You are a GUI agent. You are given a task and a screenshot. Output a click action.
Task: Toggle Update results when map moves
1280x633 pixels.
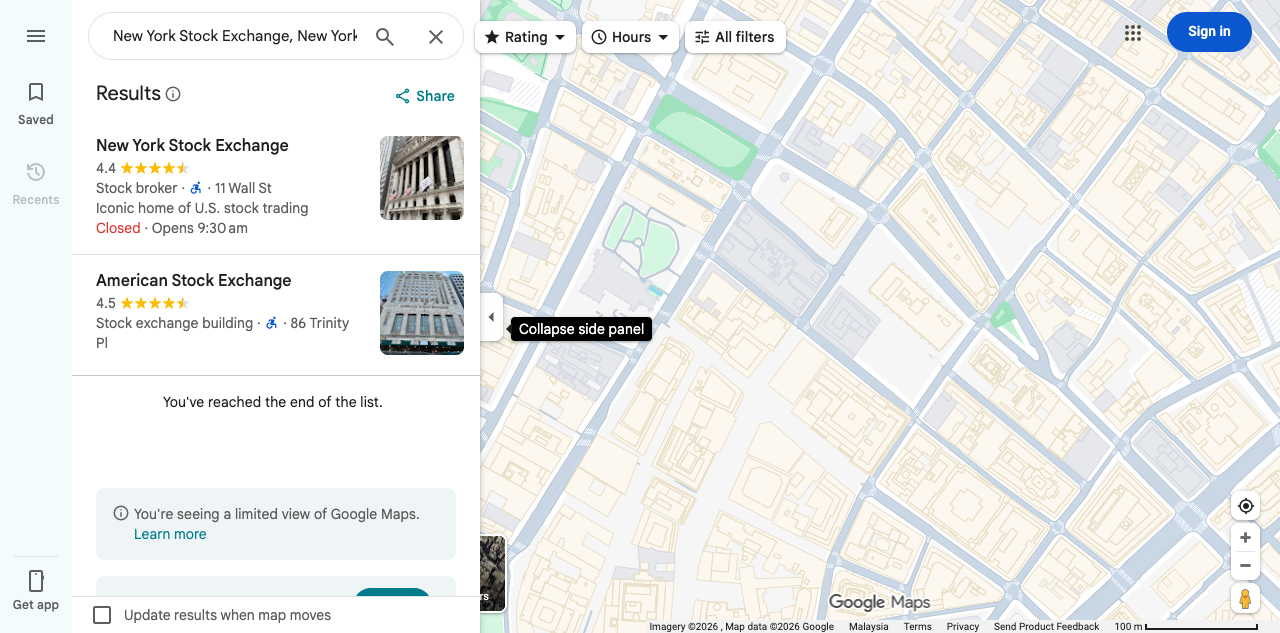[x=102, y=615]
